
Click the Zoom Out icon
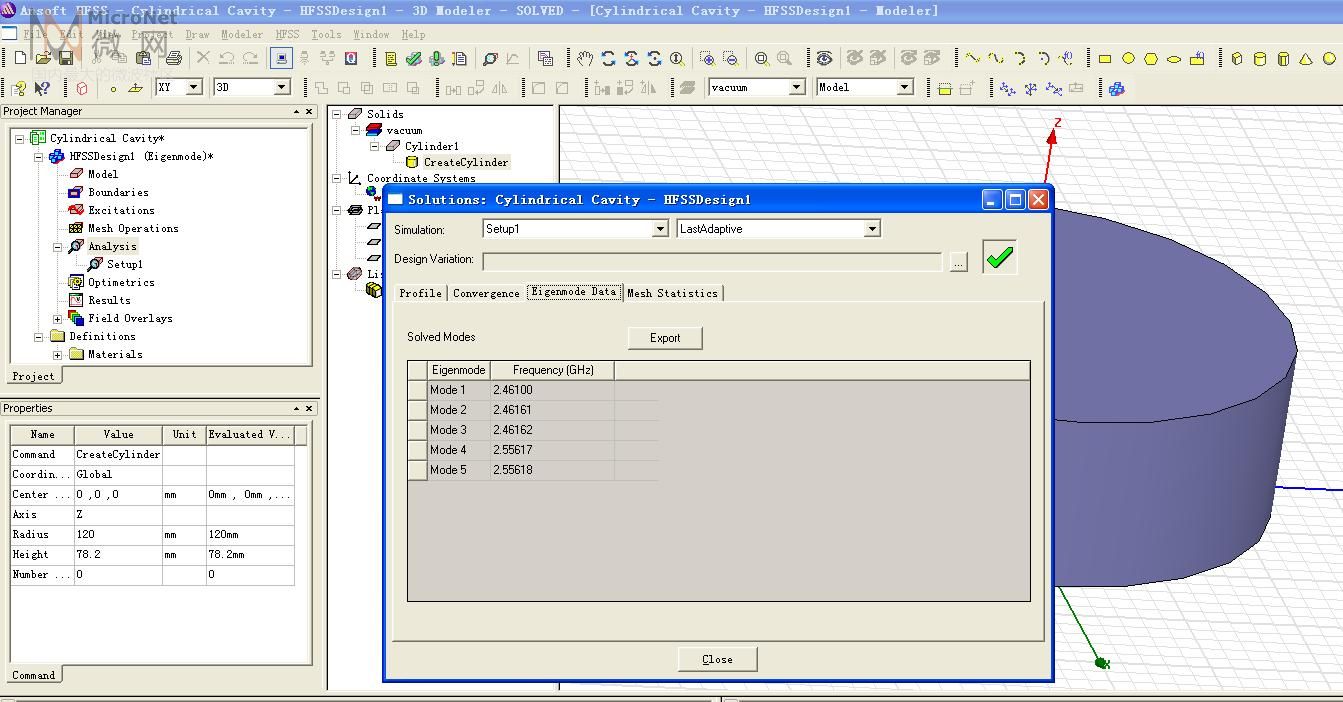point(730,58)
